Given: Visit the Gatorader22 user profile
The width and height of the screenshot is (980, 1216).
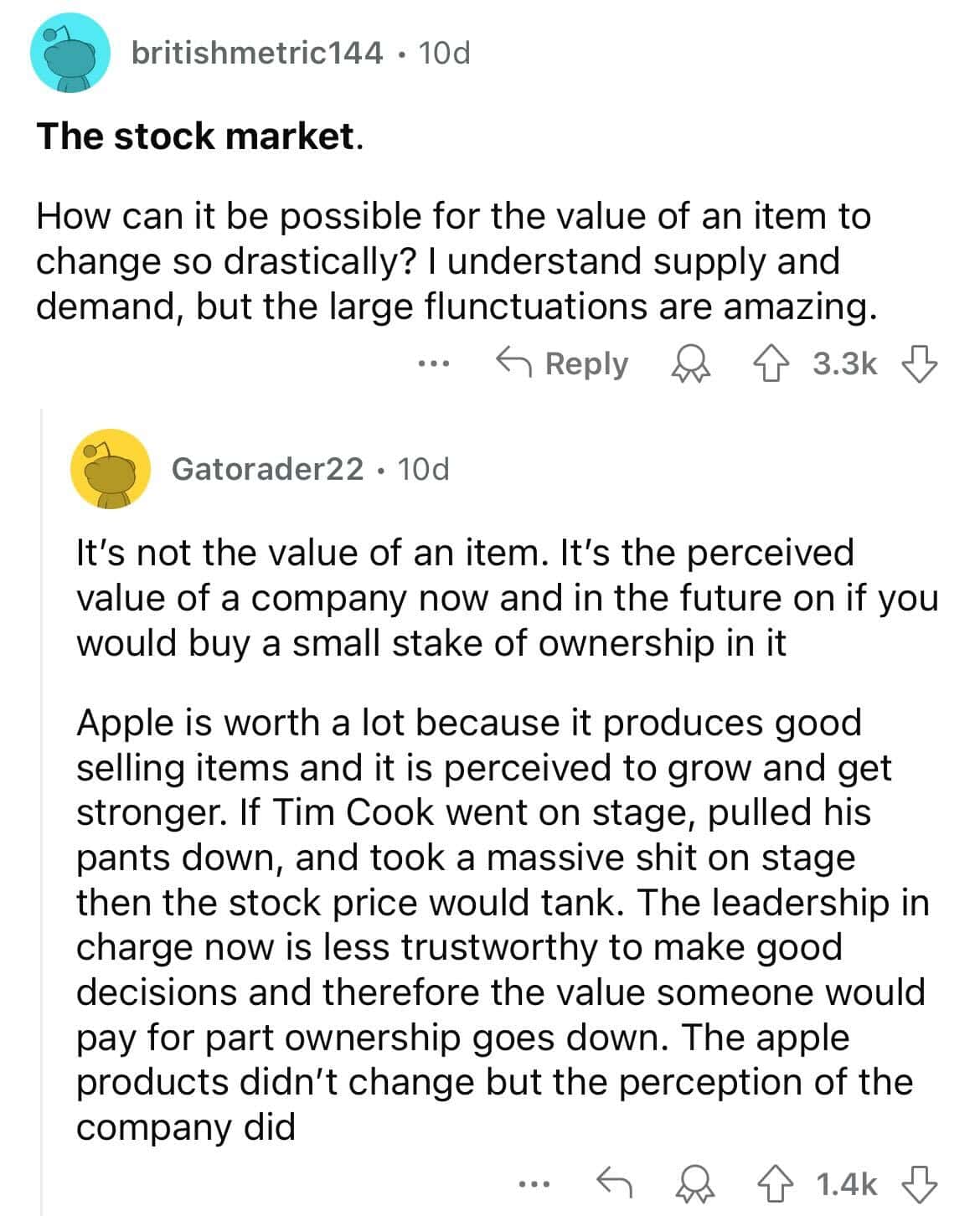Looking at the screenshot, I should click(x=267, y=469).
